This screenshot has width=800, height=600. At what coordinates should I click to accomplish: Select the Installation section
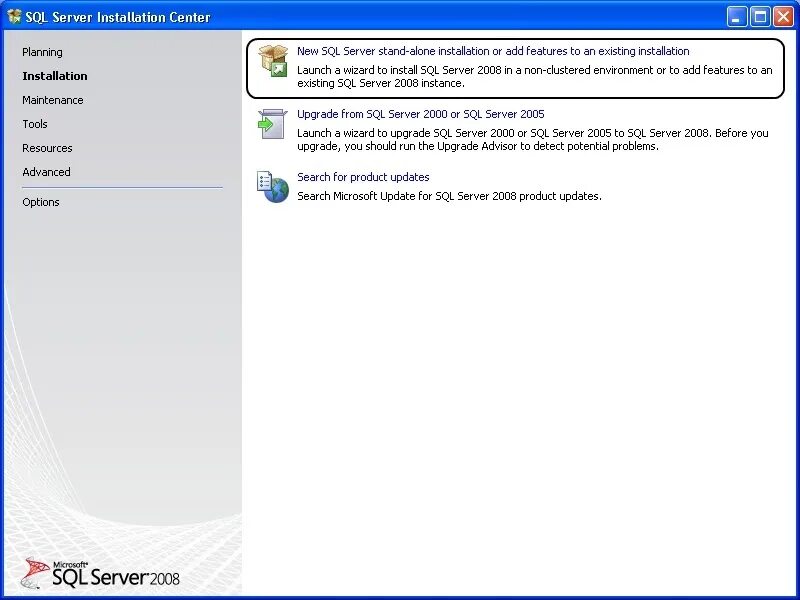pos(55,76)
